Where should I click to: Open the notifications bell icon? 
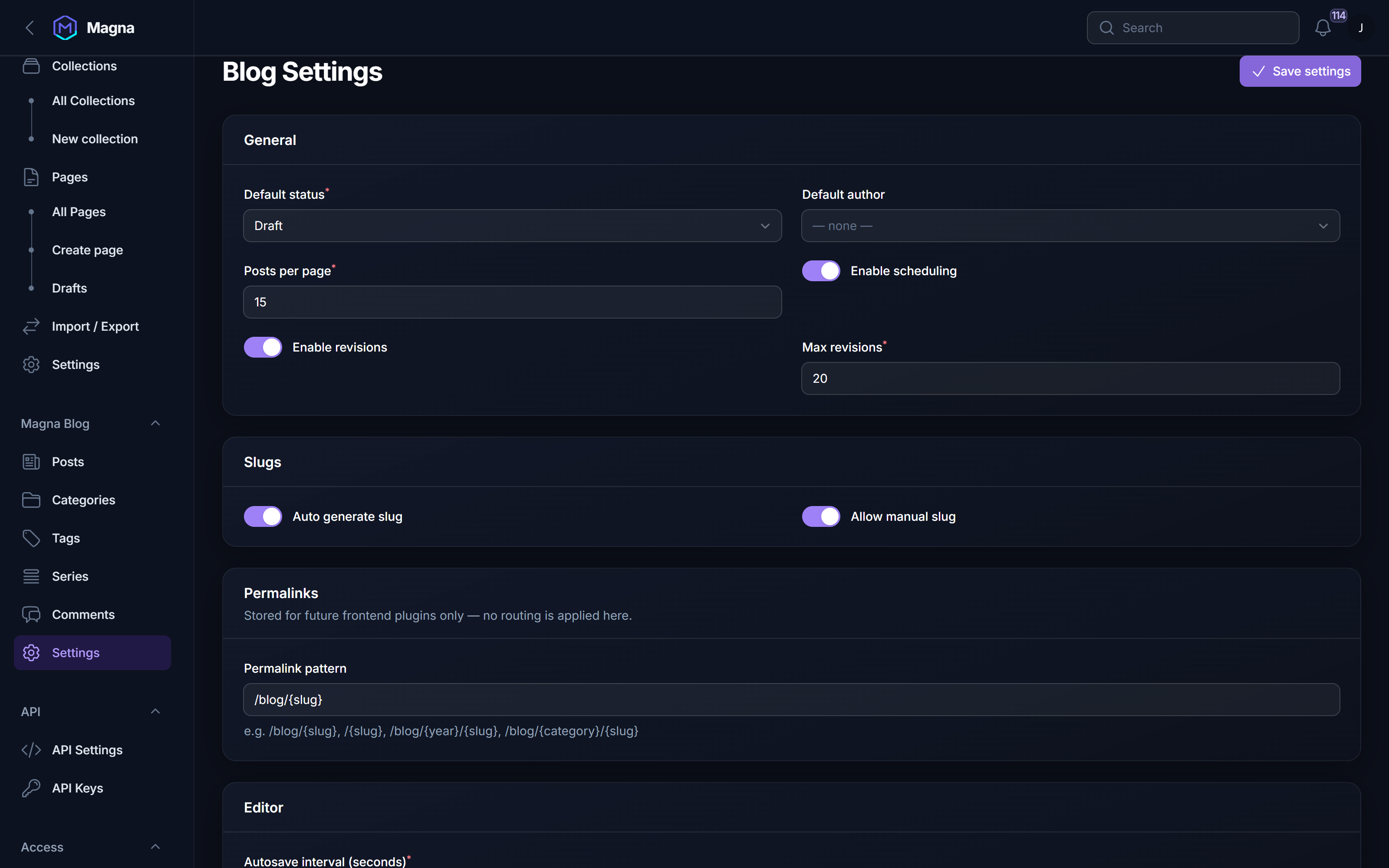point(1323,27)
